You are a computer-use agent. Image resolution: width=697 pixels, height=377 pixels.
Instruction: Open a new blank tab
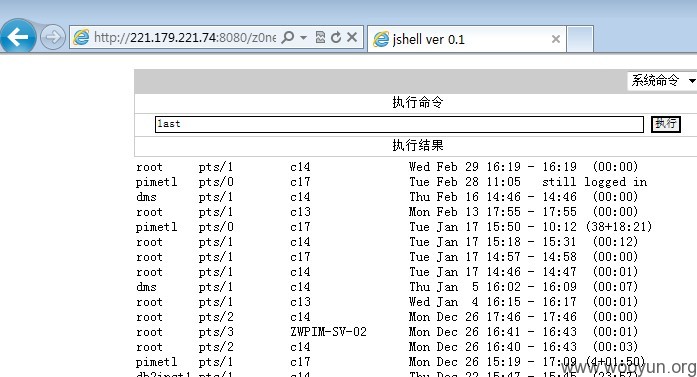[x=580, y=39]
